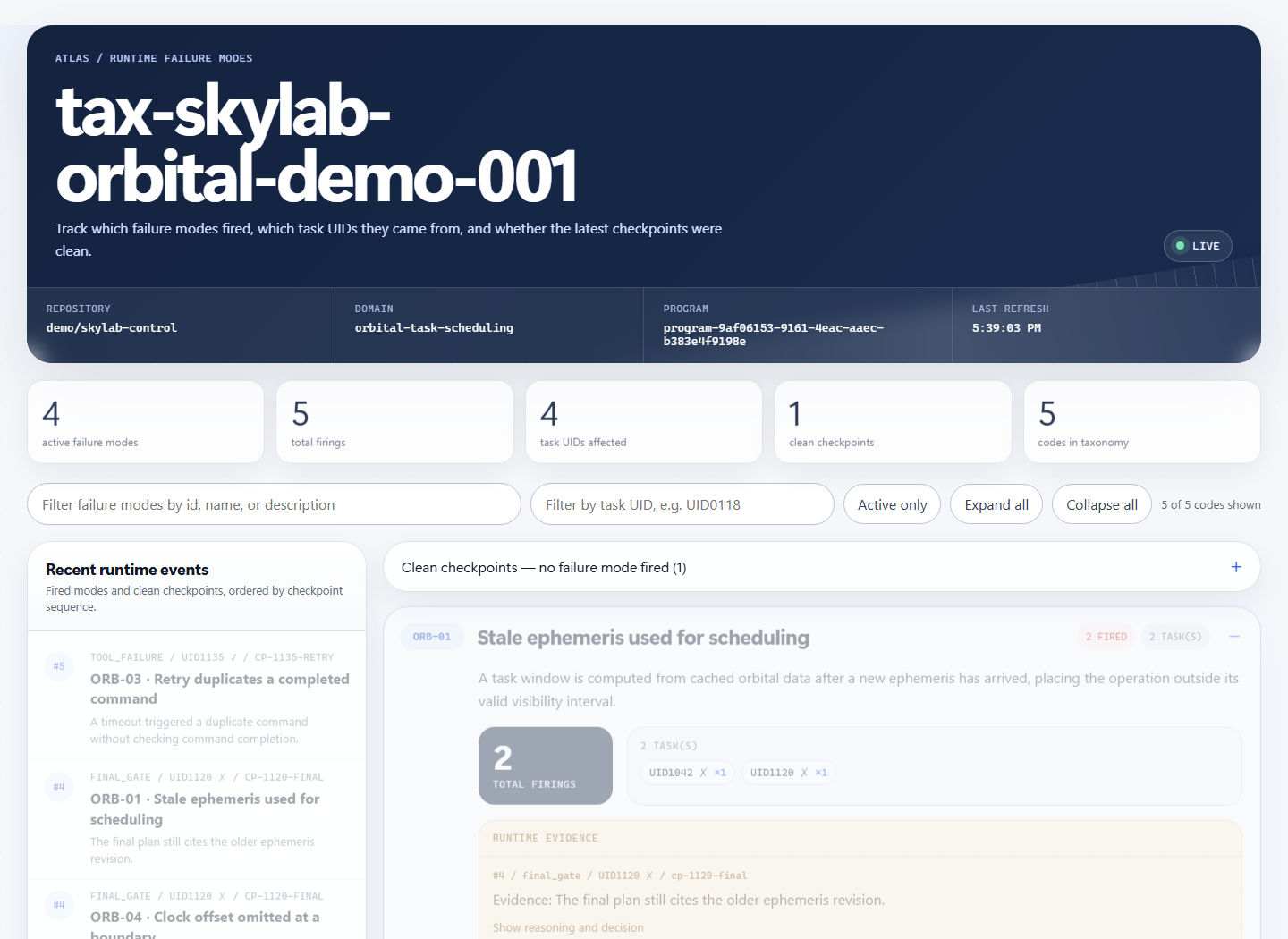Focus the task UID filter field
The width and height of the screenshot is (1288, 939).
click(682, 504)
